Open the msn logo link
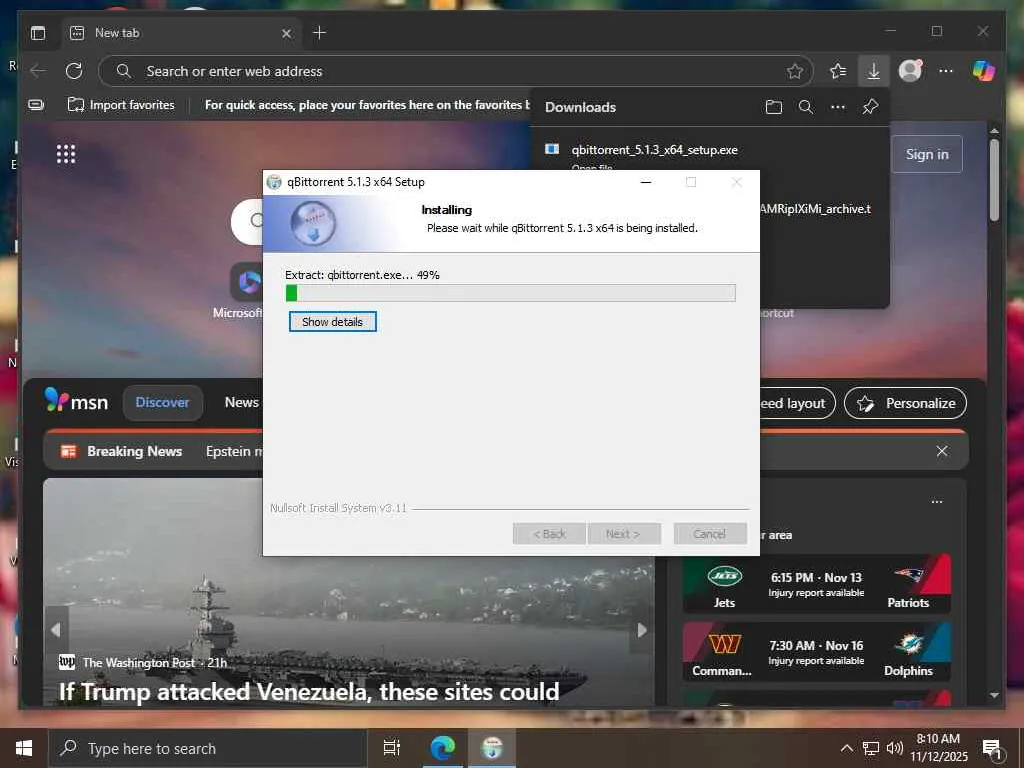The height and width of the screenshot is (768, 1024). [x=76, y=401]
